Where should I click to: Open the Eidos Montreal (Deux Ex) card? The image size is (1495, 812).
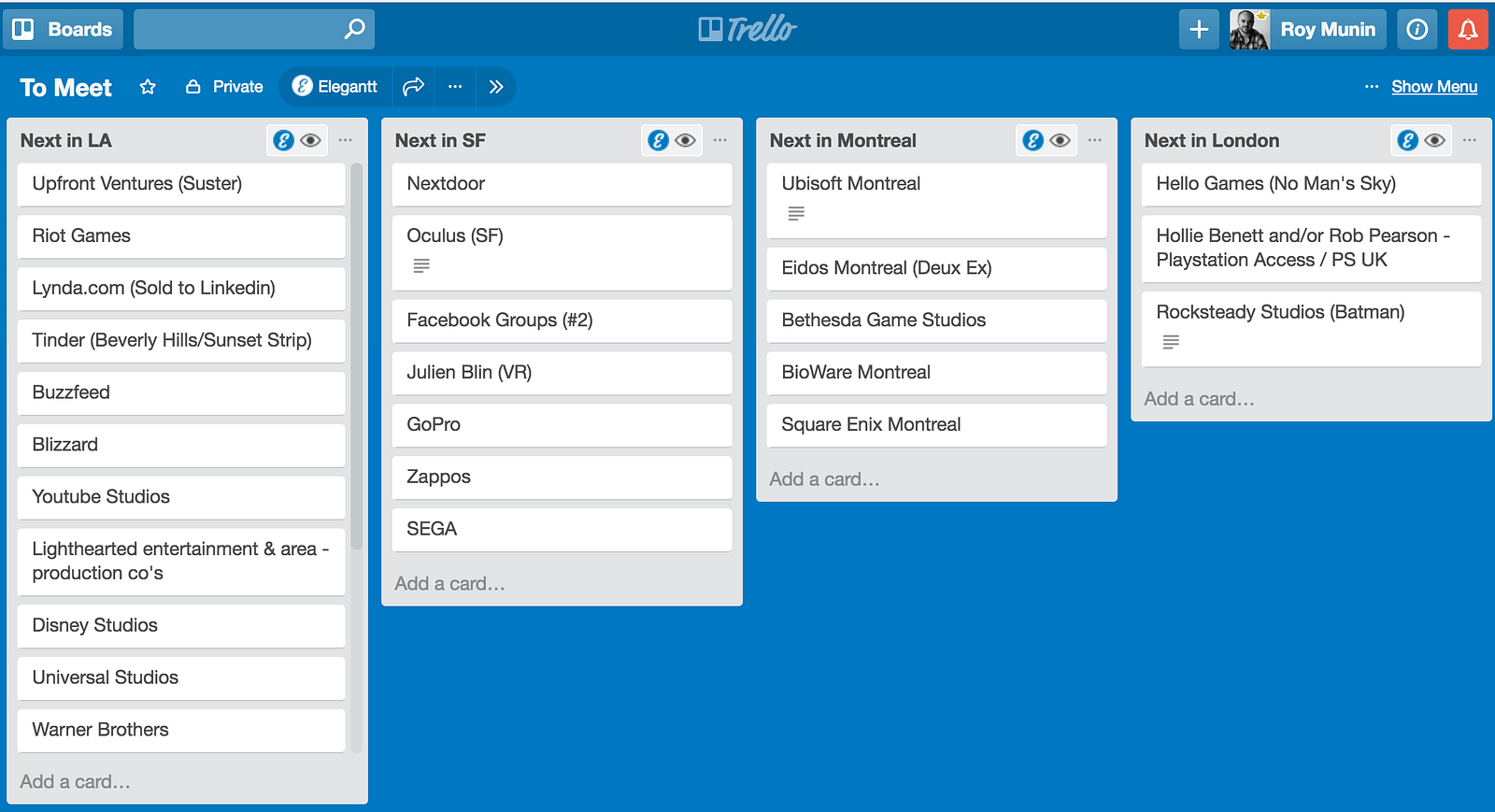click(x=936, y=268)
